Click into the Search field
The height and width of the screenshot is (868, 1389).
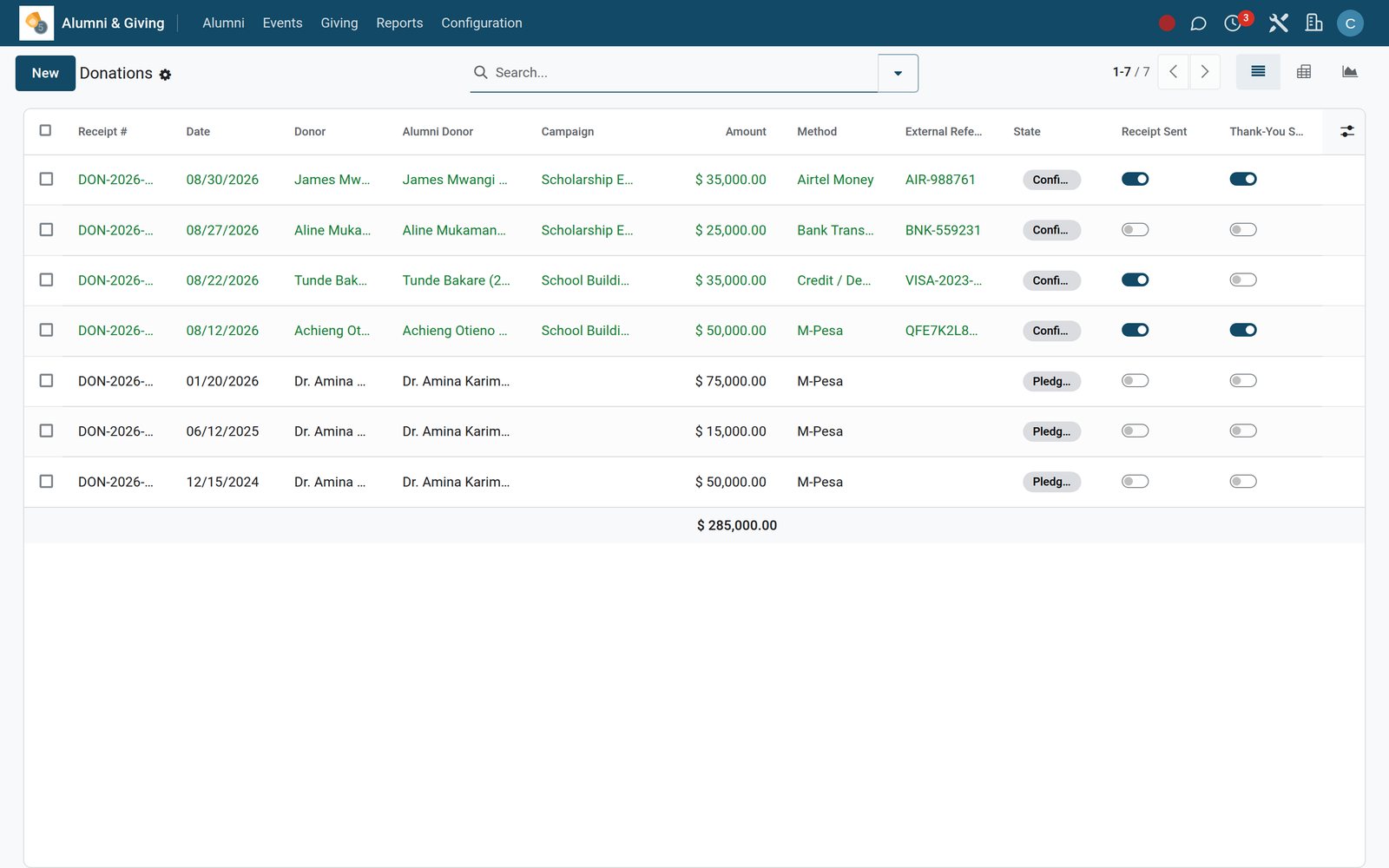[684, 73]
